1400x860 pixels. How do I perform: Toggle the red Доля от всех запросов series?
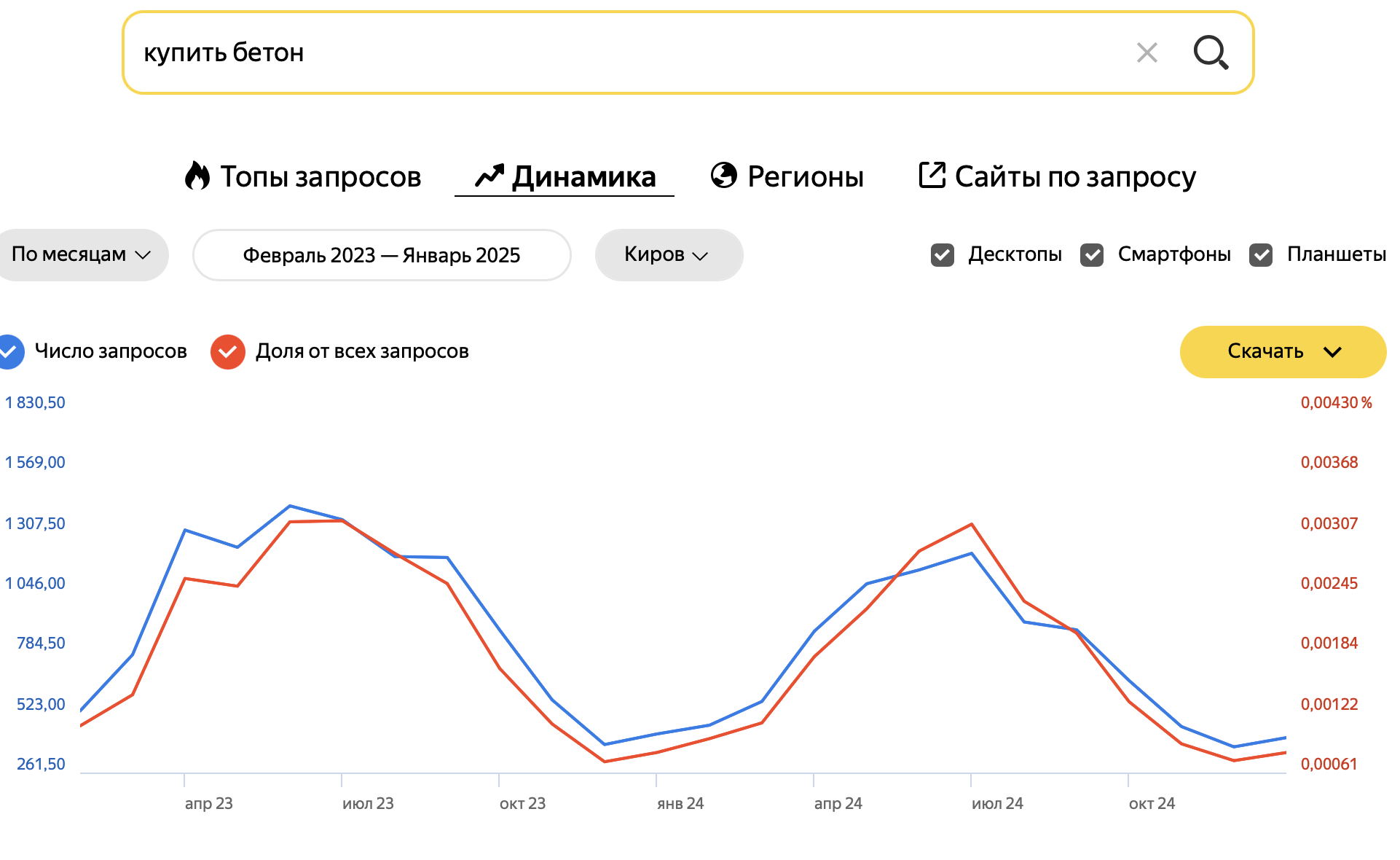tap(228, 352)
